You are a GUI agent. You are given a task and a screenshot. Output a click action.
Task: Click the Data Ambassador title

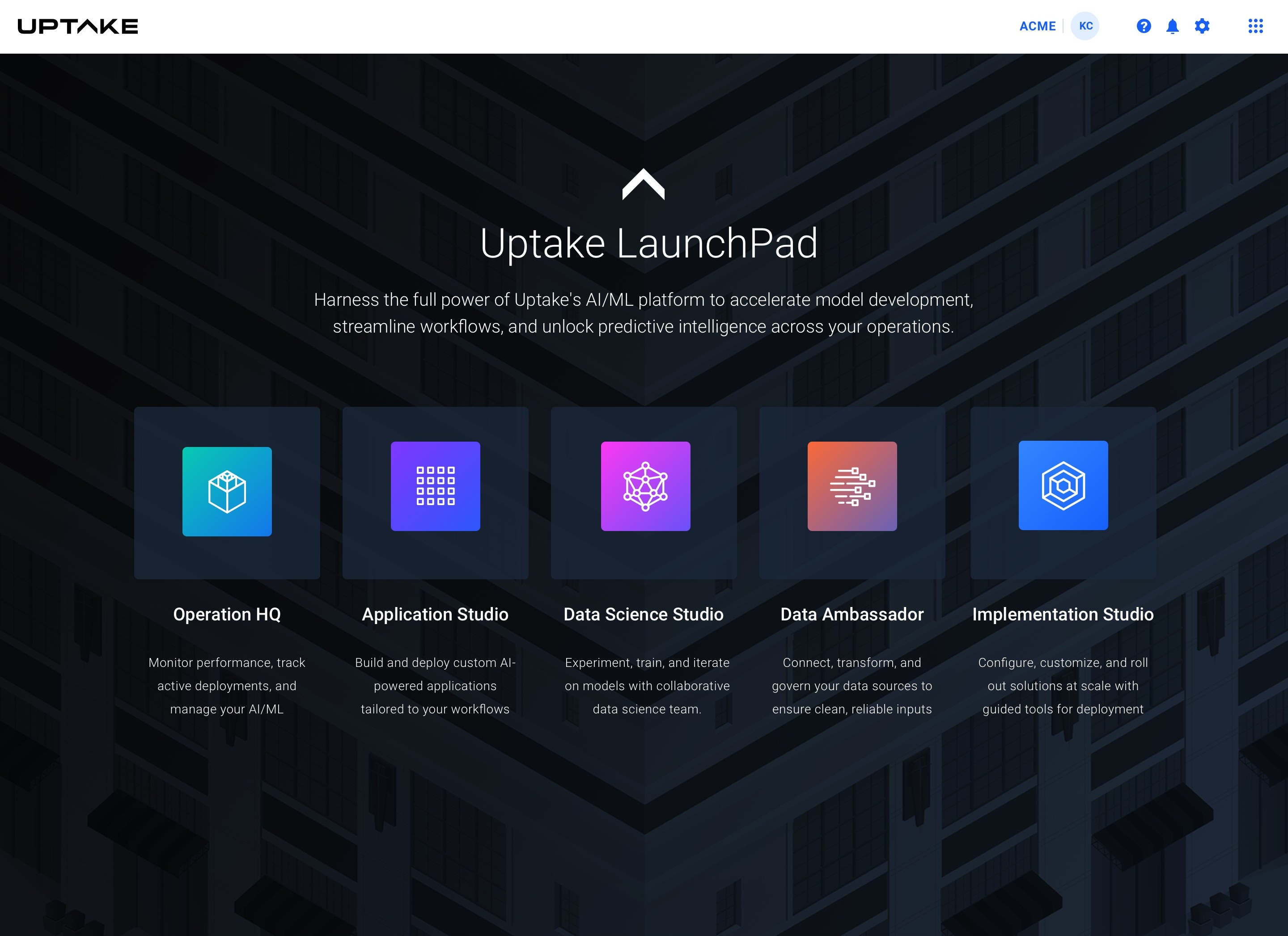pyautogui.click(x=852, y=614)
